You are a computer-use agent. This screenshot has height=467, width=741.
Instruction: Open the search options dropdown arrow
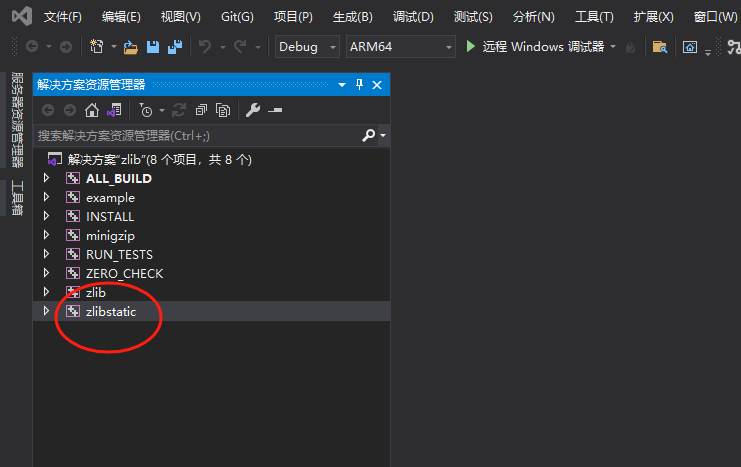pos(383,136)
